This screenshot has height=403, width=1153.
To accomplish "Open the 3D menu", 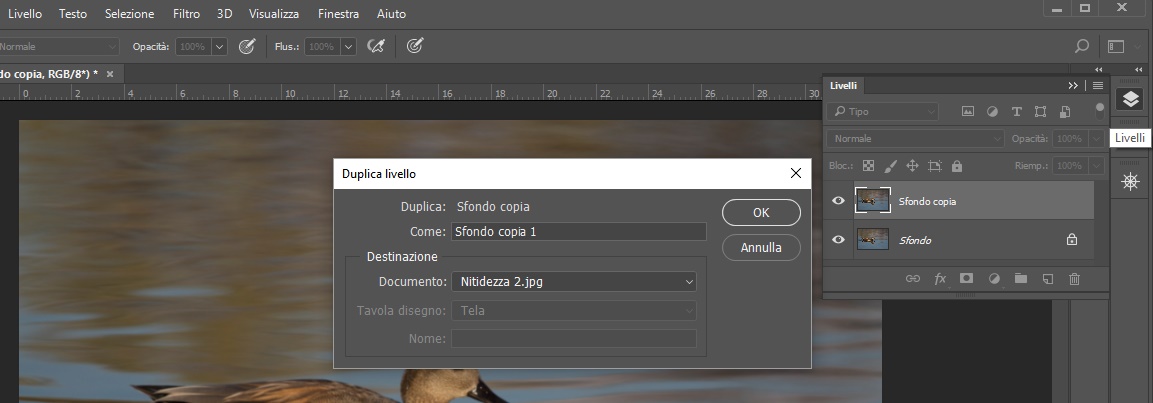I will click(225, 14).
